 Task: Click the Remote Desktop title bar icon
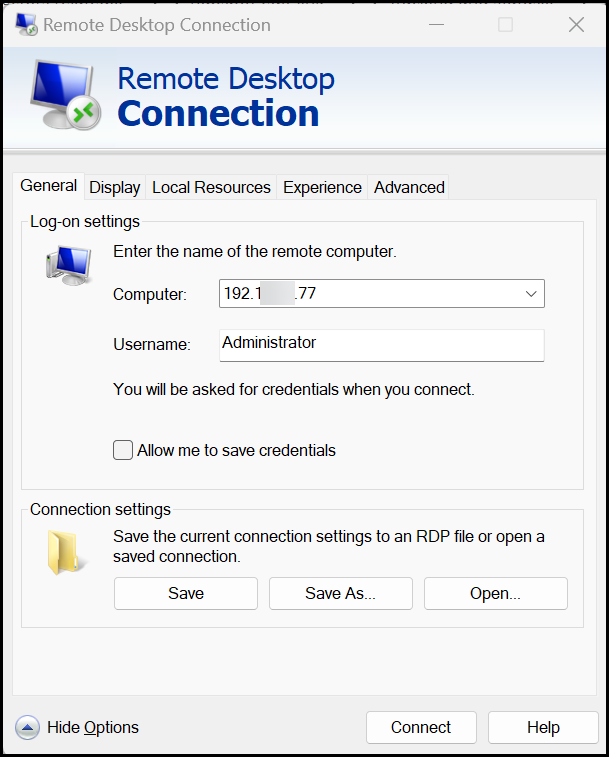coord(26,25)
